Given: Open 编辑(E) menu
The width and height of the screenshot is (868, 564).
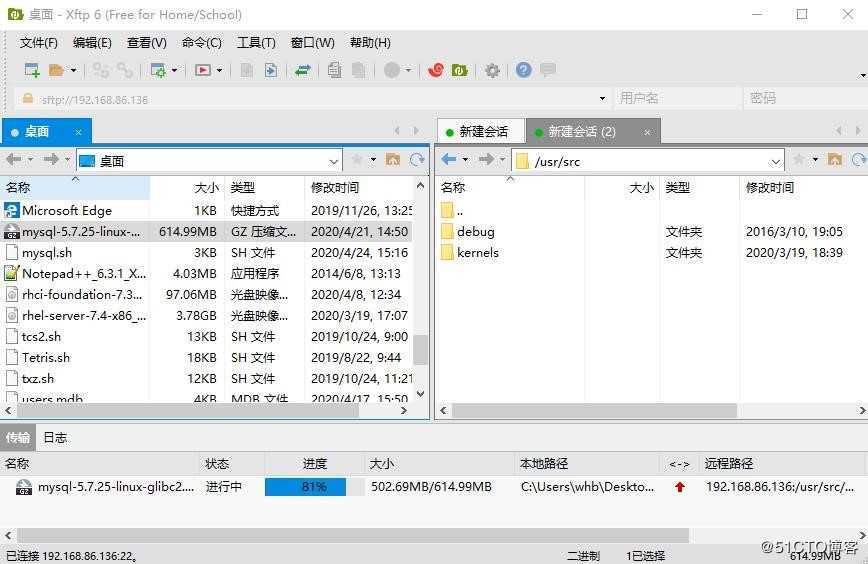Looking at the screenshot, I should (92, 43).
